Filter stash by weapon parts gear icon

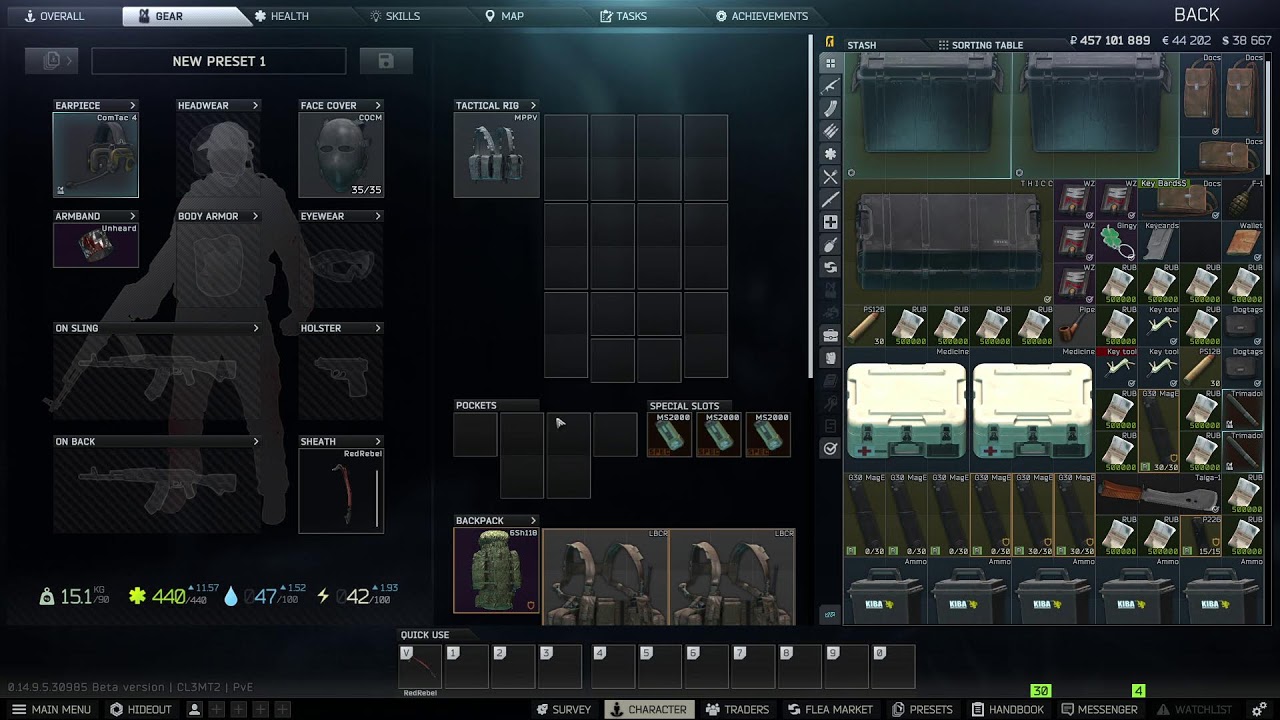click(830, 154)
